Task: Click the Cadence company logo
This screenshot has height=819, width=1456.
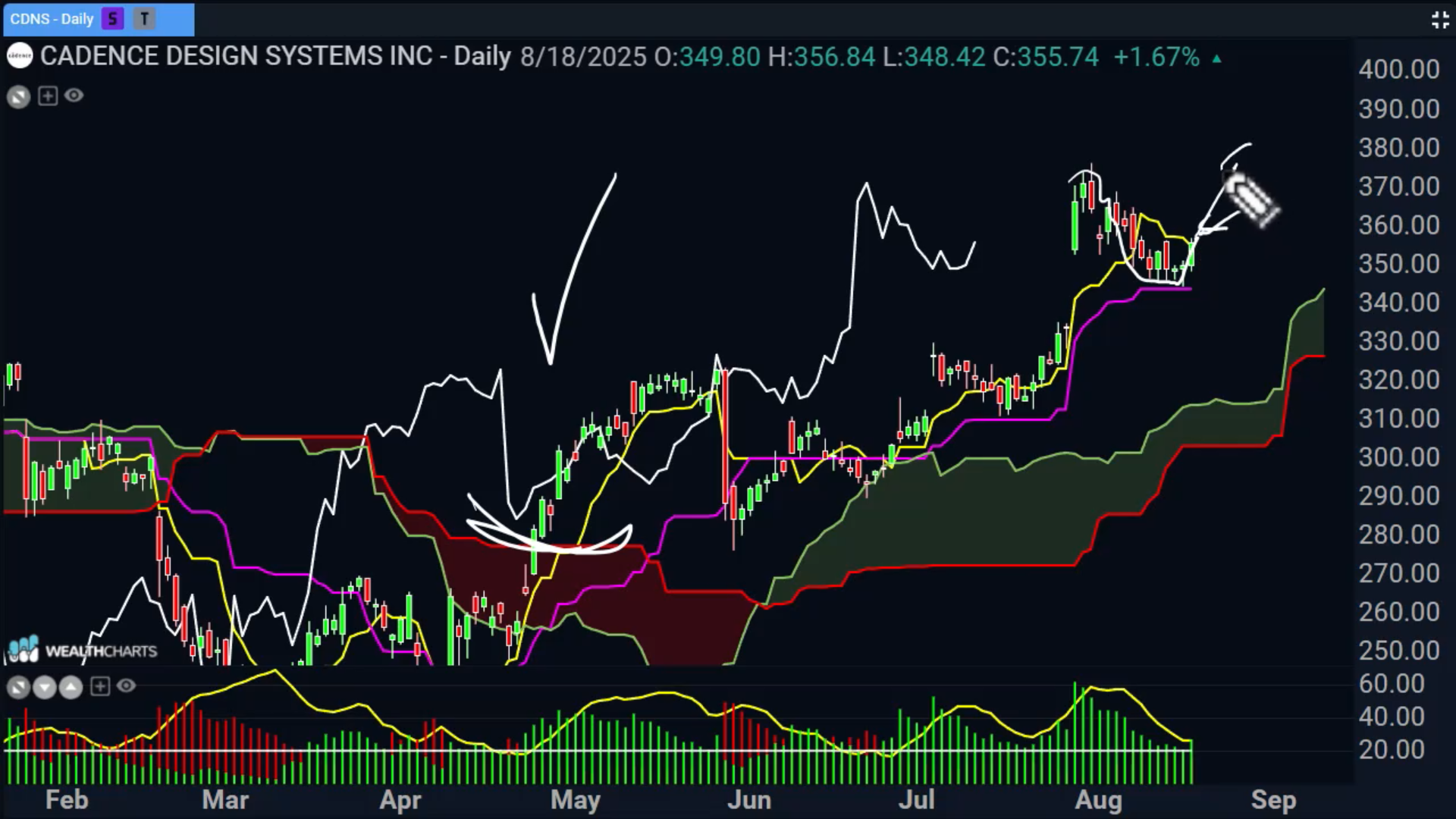Action: tap(20, 56)
